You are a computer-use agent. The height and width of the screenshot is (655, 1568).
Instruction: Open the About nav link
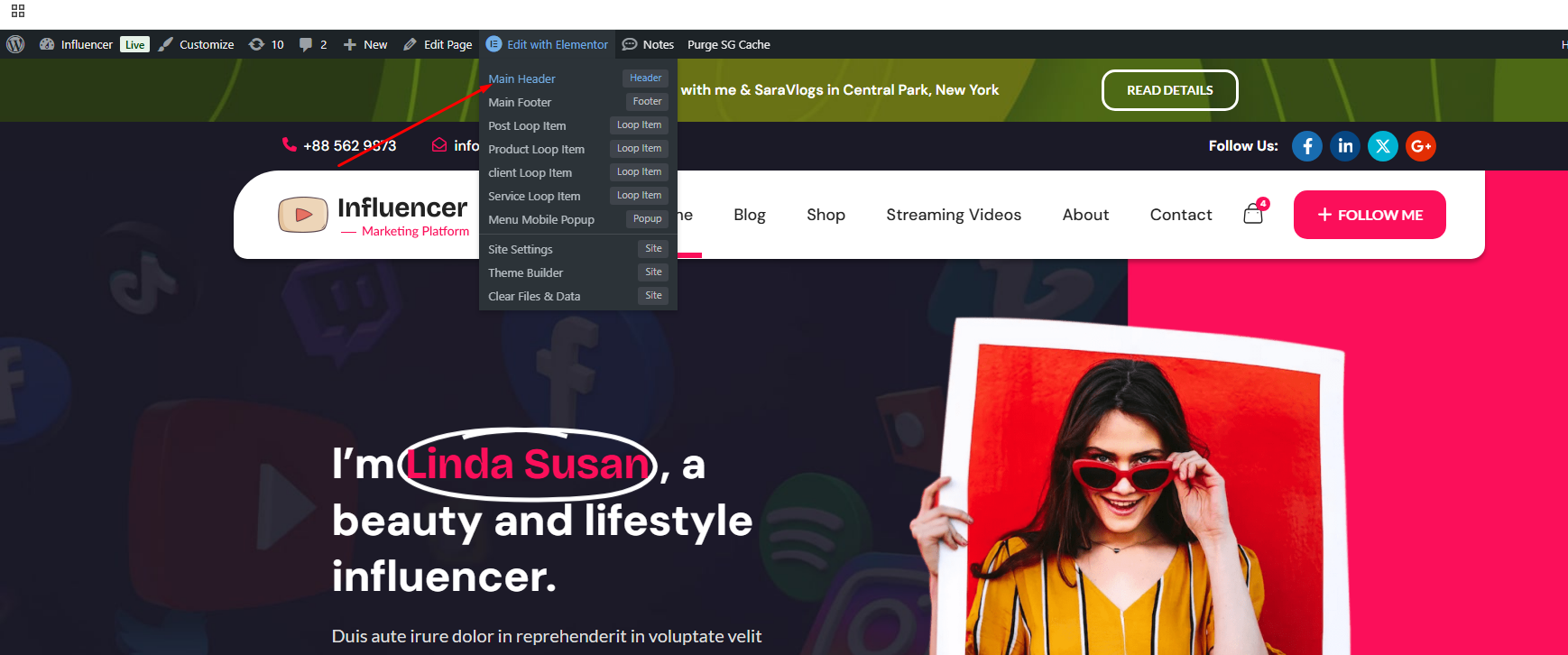tap(1085, 215)
